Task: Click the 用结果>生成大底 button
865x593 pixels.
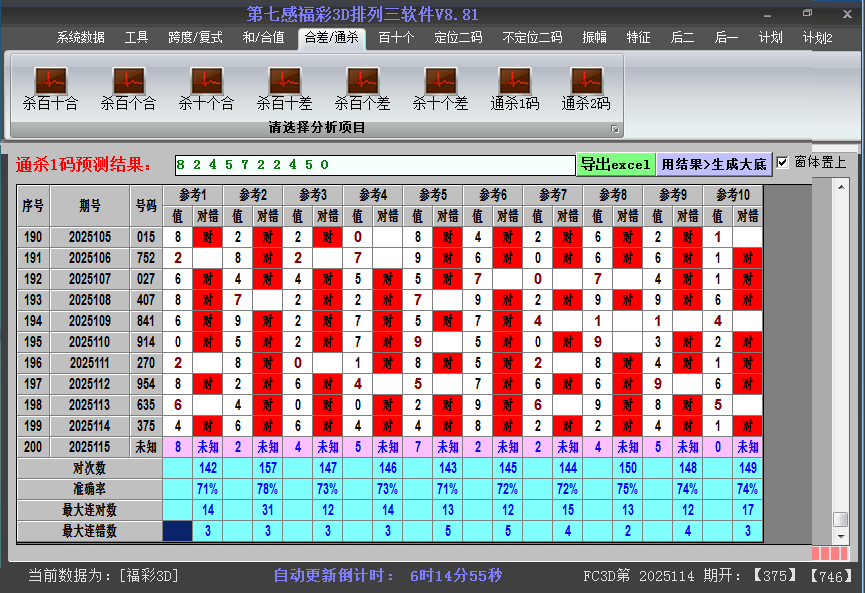Action: point(714,164)
